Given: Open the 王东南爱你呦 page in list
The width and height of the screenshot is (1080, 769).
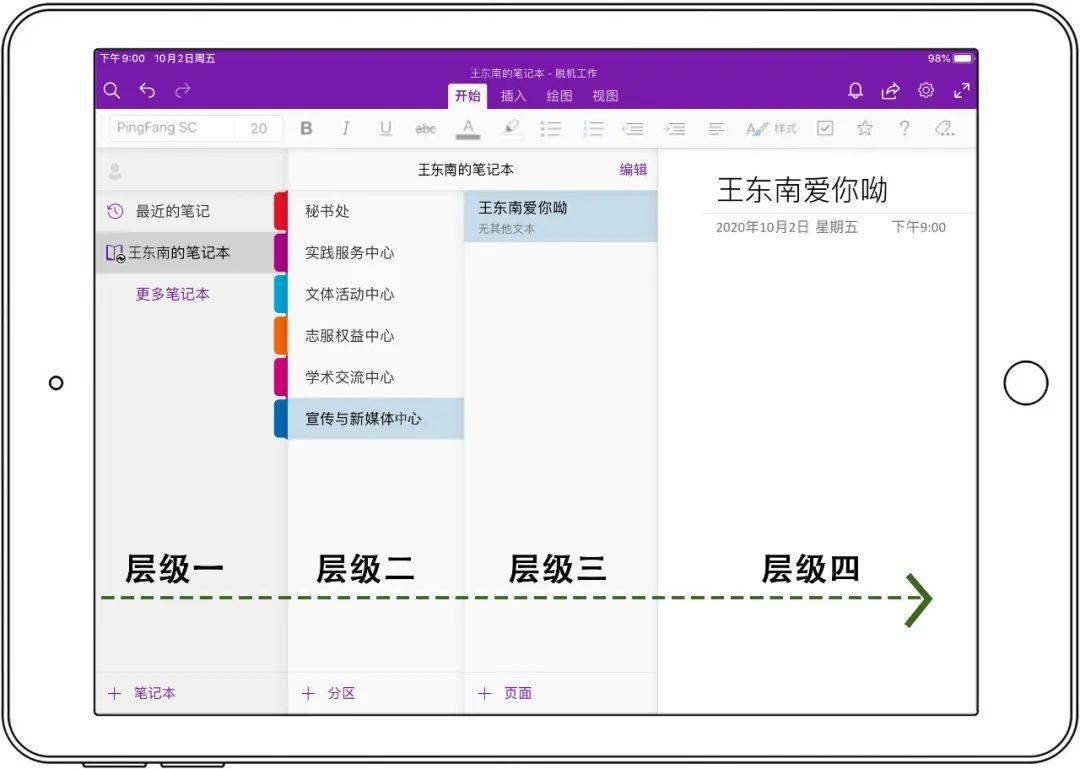Looking at the screenshot, I should coord(561,216).
